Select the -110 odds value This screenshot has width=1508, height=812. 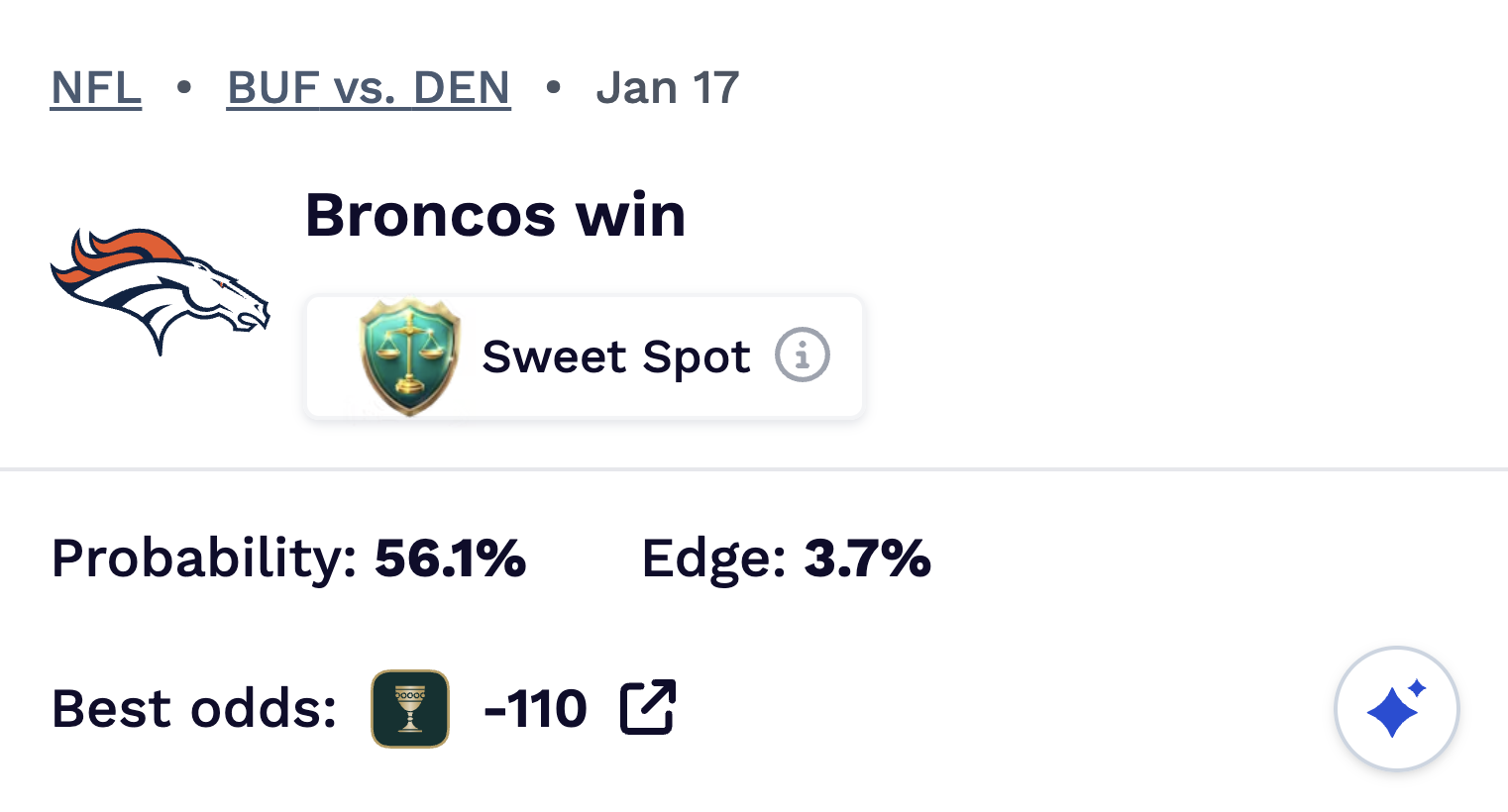click(x=535, y=707)
